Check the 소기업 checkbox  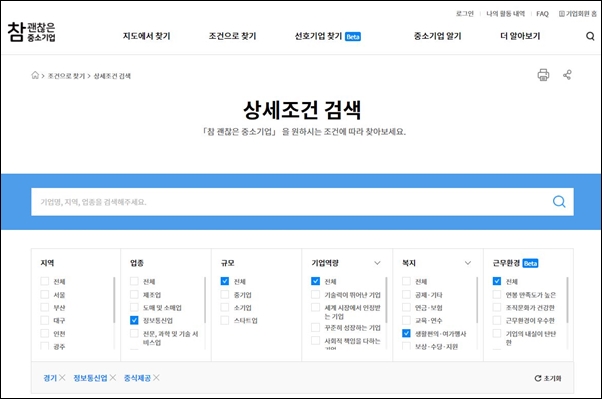pos(225,307)
